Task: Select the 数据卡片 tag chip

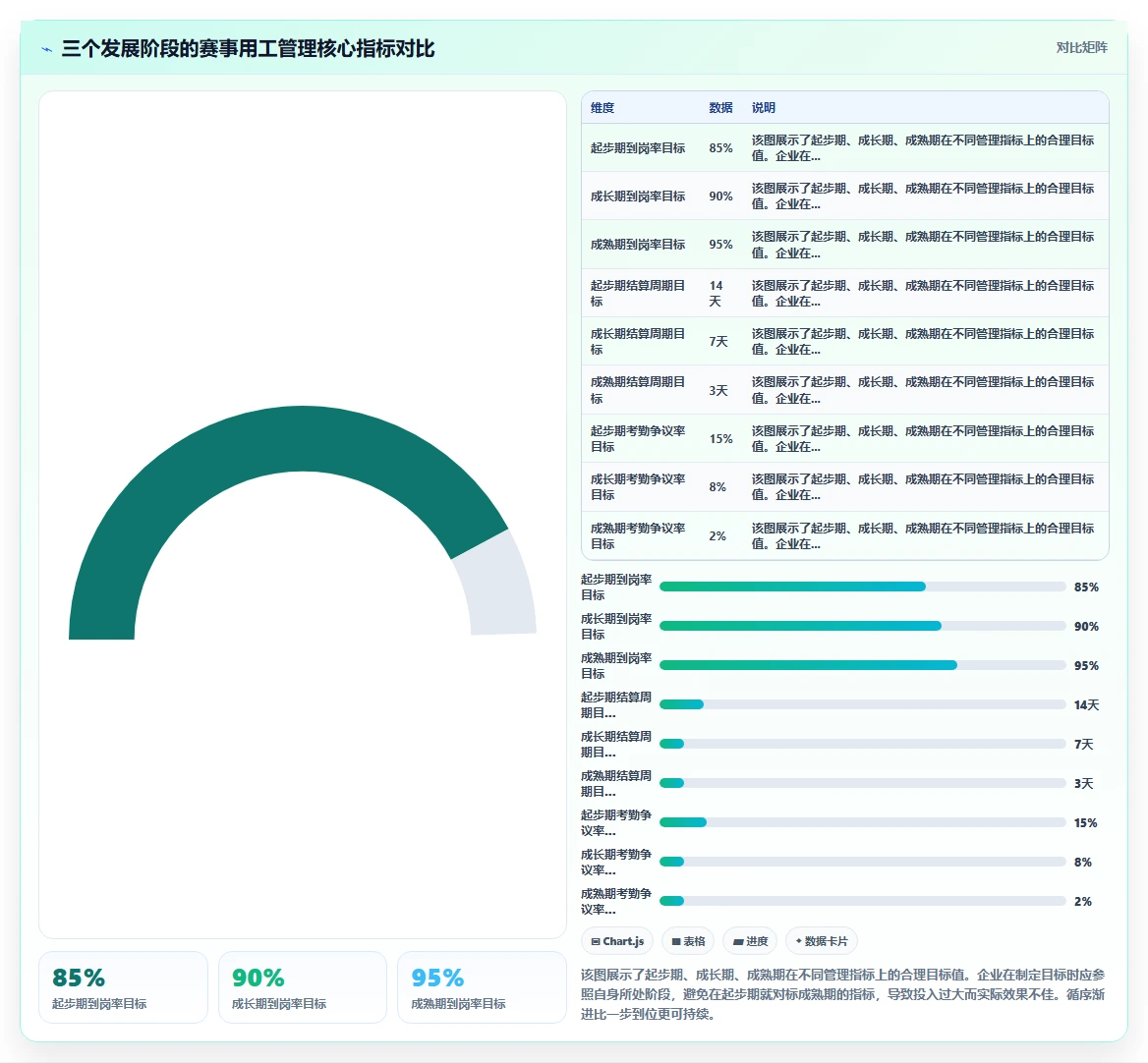Action: click(x=822, y=941)
